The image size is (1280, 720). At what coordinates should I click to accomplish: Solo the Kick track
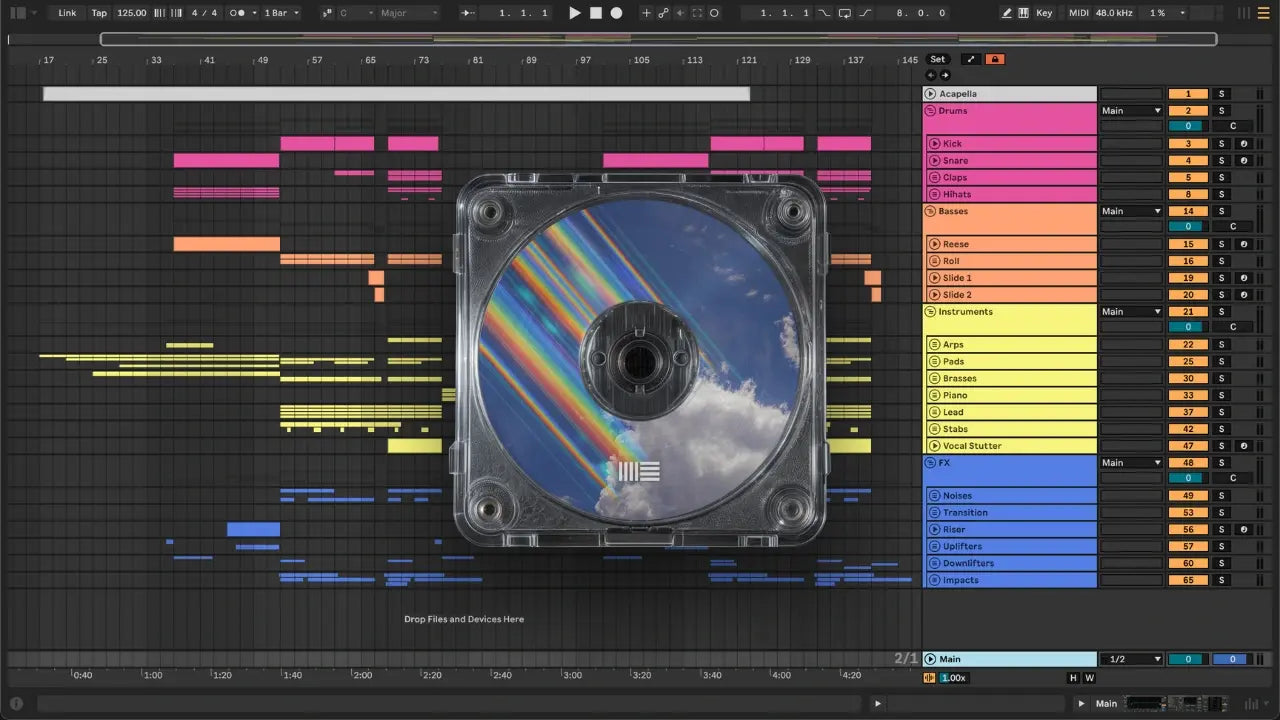1220,144
